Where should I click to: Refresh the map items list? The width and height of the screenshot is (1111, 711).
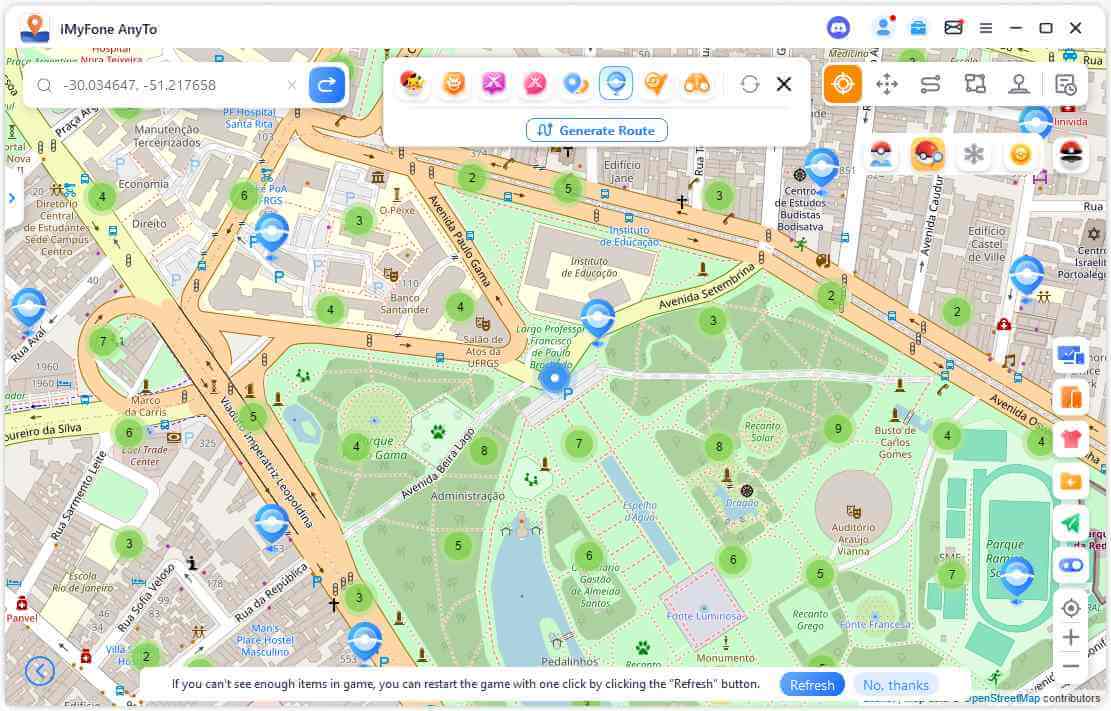pyautogui.click(x=750, y=84)
